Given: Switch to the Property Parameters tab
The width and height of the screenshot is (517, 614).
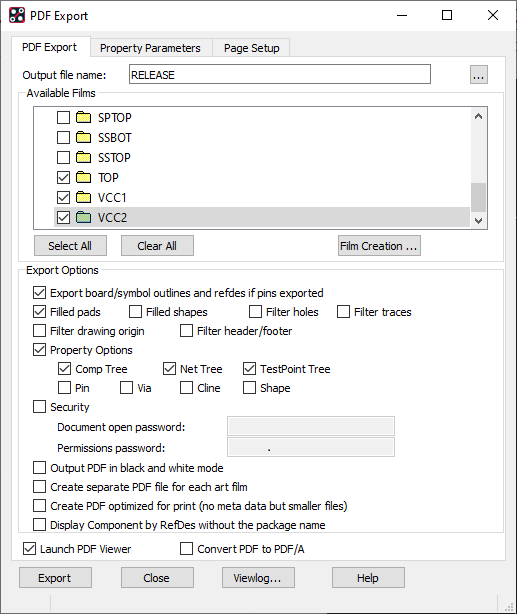Looking at the screenshot, I should tap(150, 48).
